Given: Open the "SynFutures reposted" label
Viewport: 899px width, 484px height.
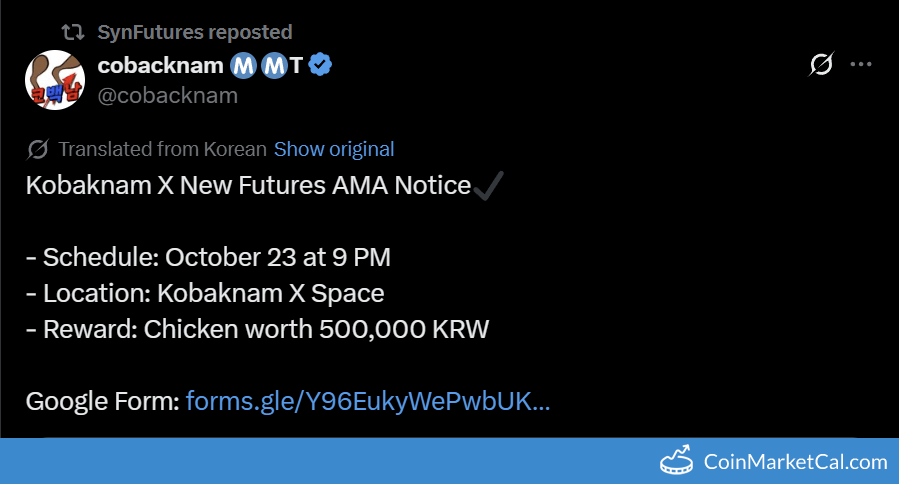Looking at the screenshot, I should click(x=195, y=32).
